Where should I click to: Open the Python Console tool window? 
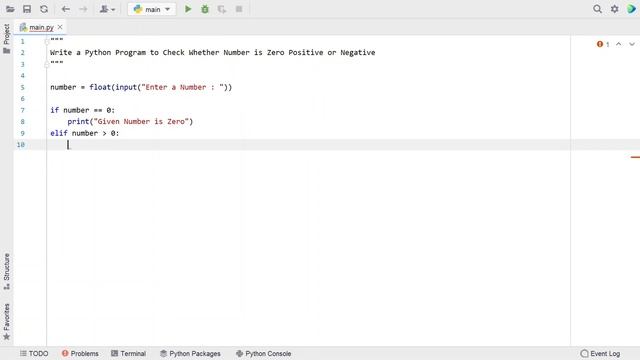coord(263,353)
